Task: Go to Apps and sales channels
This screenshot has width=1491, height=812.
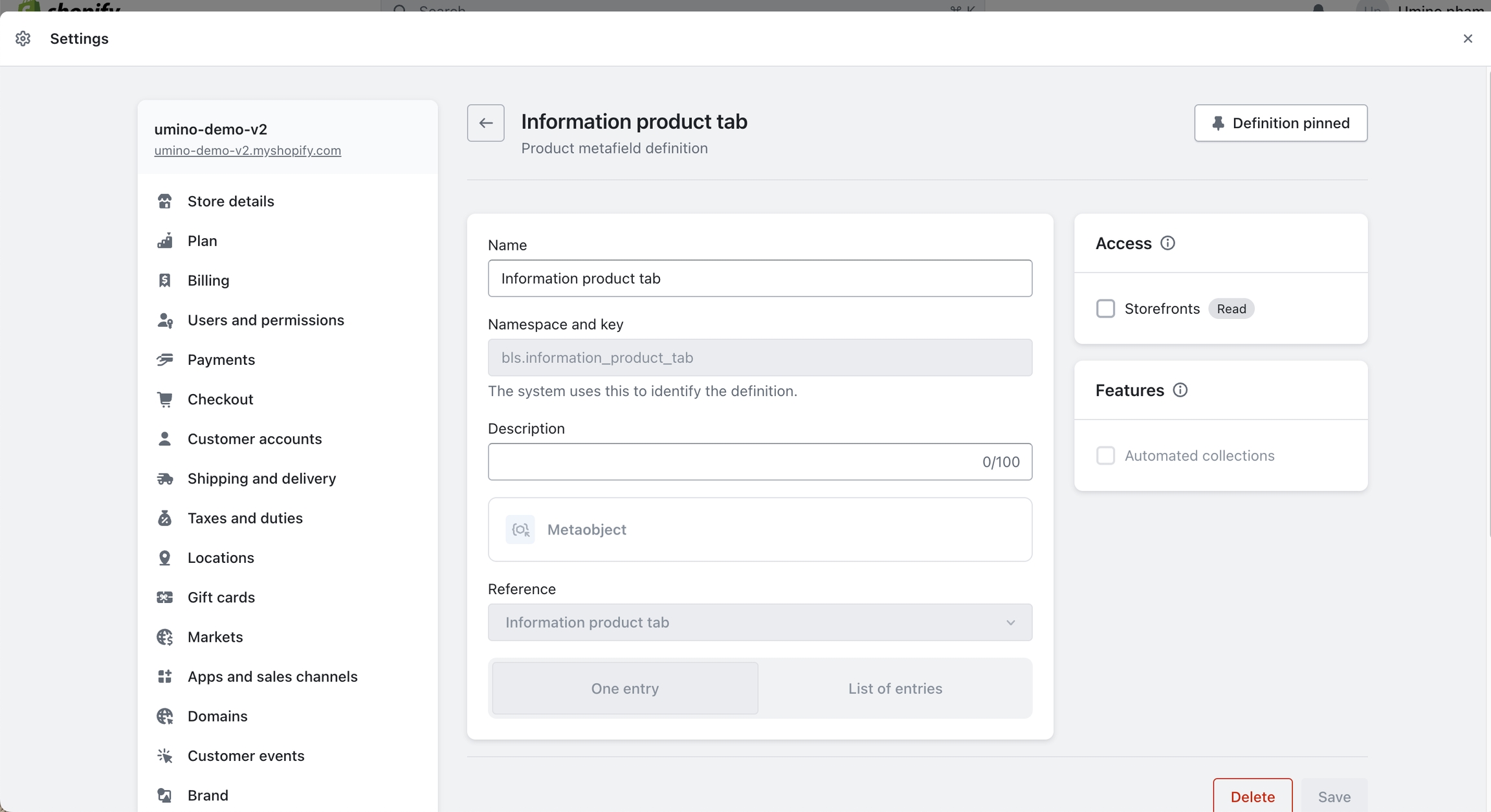Action: point(272,677)
